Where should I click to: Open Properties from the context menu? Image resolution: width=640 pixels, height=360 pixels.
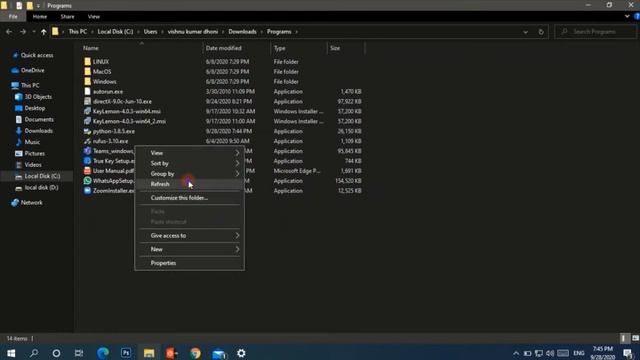pos(189,263)
